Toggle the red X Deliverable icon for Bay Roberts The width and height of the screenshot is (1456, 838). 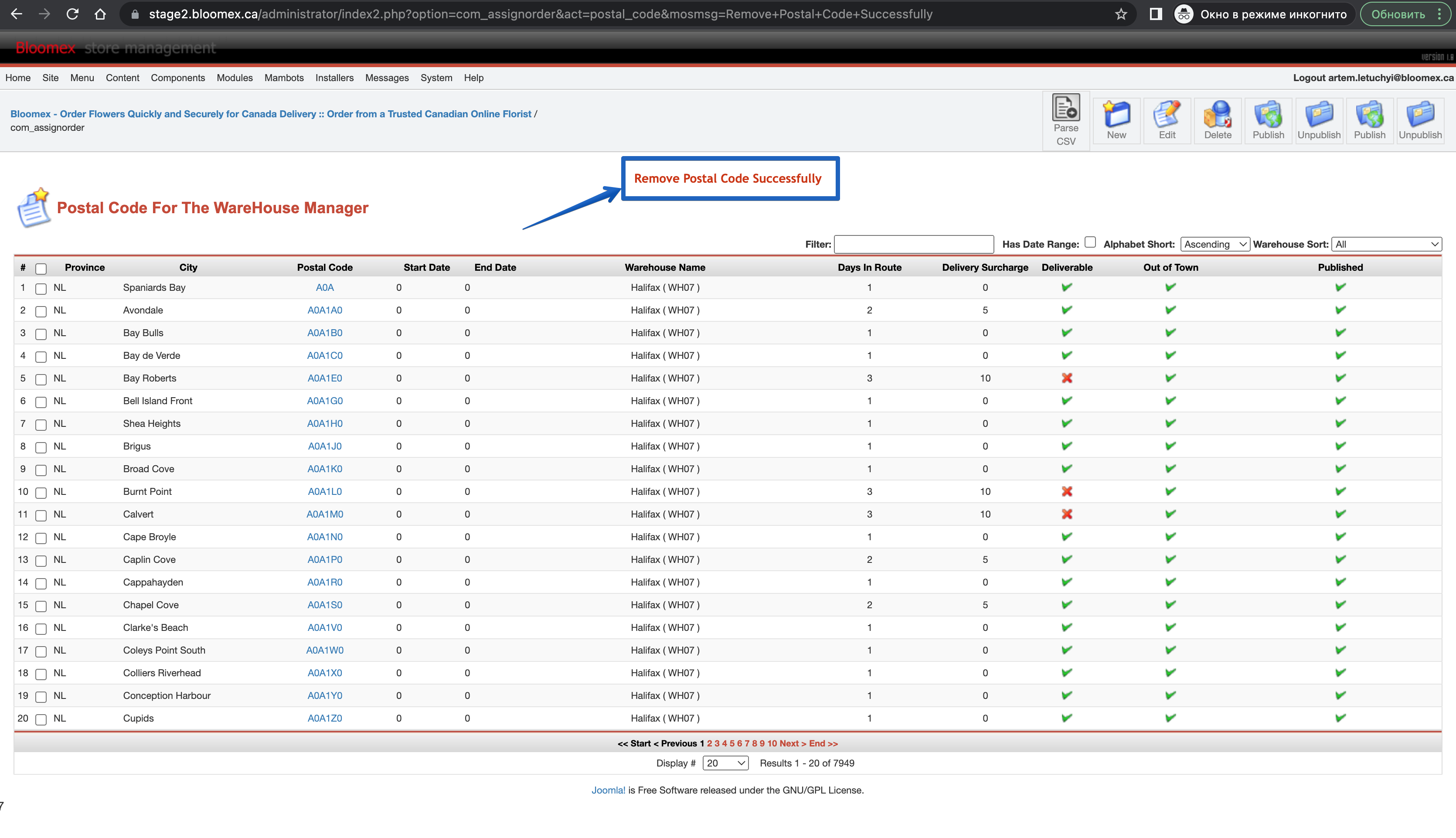(x=1067, y=378)
